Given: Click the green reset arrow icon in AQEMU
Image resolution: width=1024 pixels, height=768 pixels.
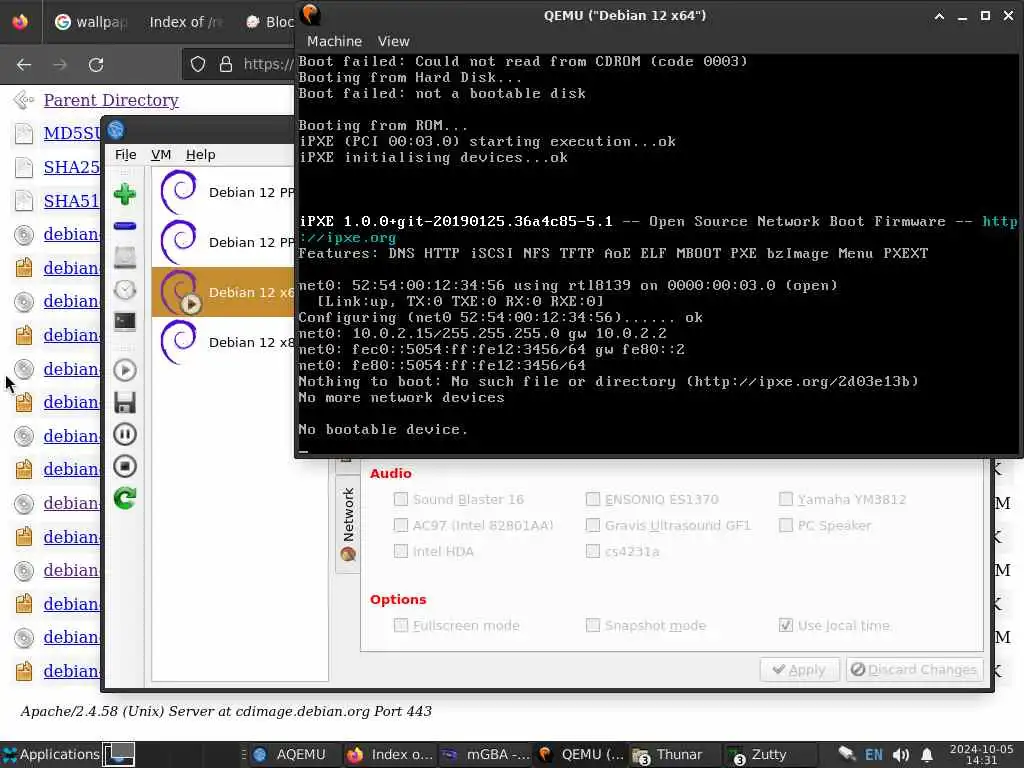Looking at the screenshot, I should pyautogui.click(x=125, y=498).
